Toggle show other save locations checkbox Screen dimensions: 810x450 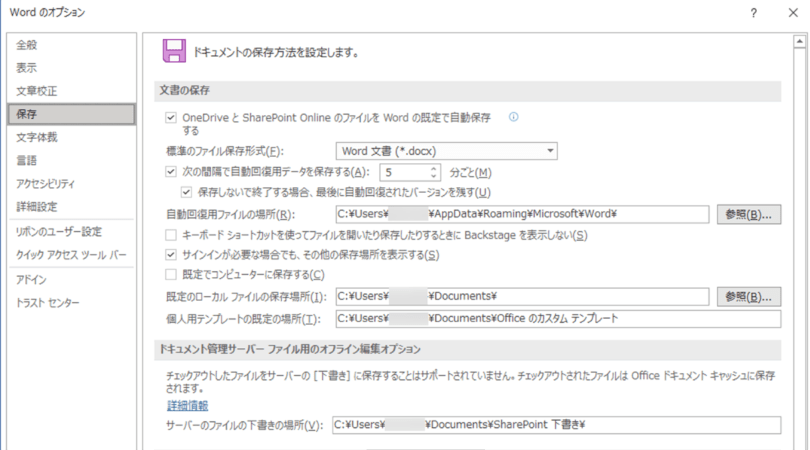tap(170, 255)
